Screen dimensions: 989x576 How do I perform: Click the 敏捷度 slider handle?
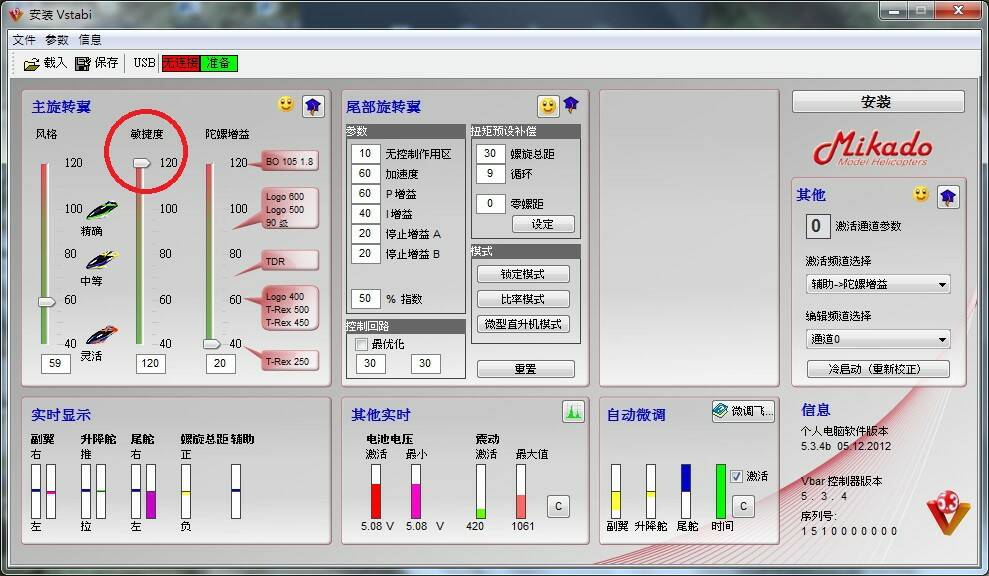141,162
